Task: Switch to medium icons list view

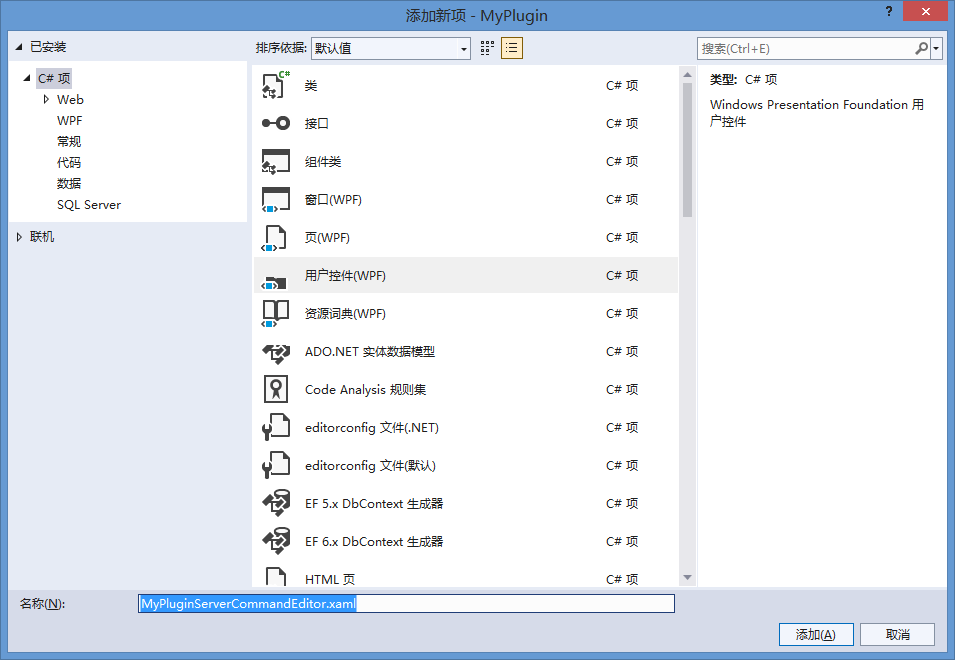Action: click(512, 48)
